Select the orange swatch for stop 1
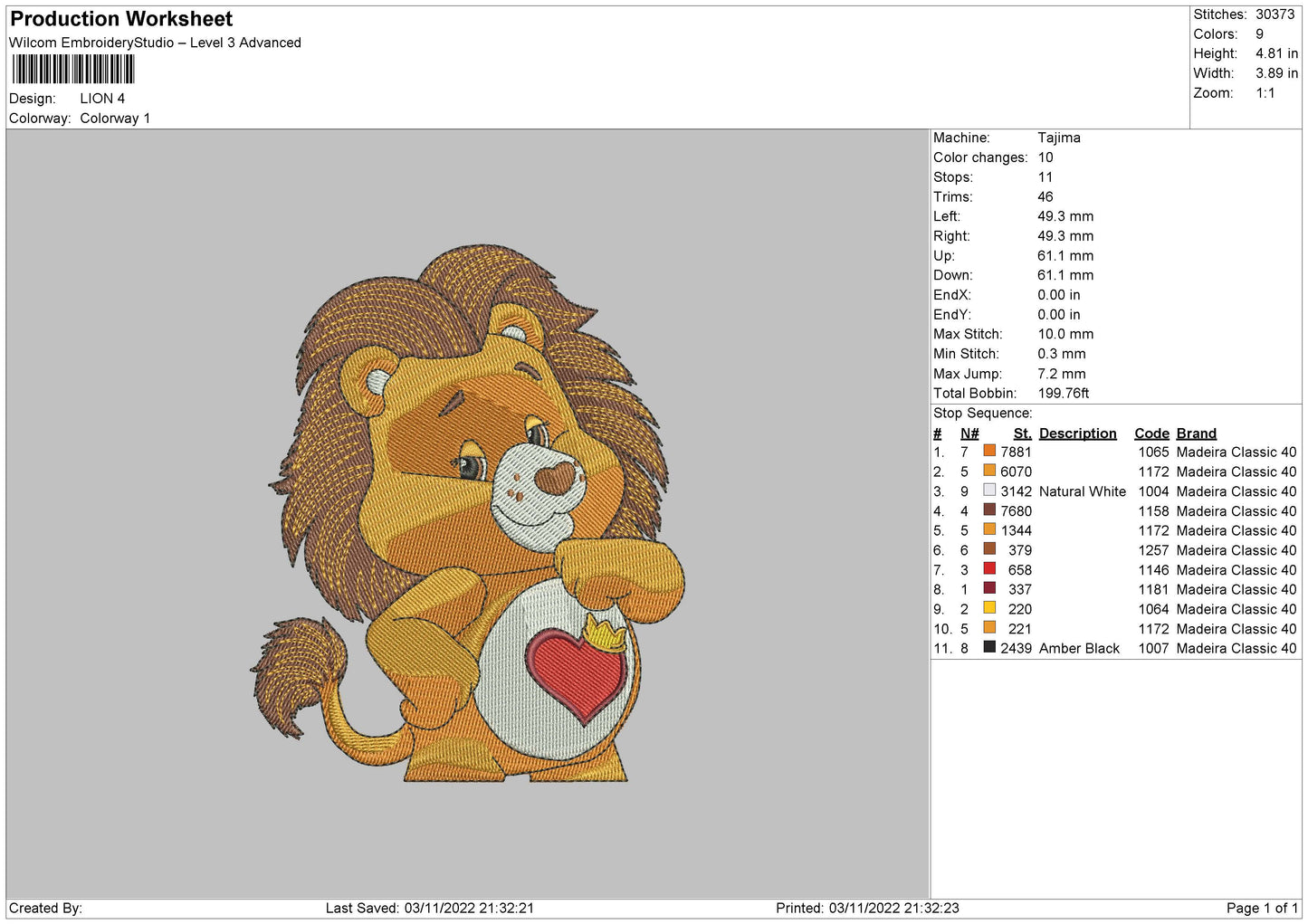This screenshot has width=1308, height=924. pos(989,451)
